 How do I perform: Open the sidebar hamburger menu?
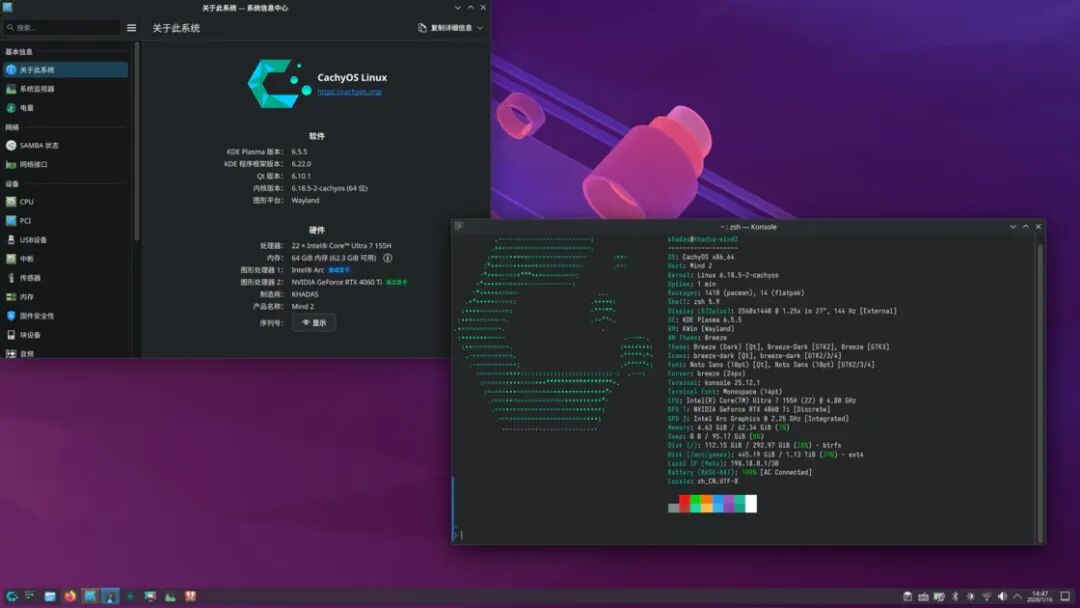click(132, 28)
